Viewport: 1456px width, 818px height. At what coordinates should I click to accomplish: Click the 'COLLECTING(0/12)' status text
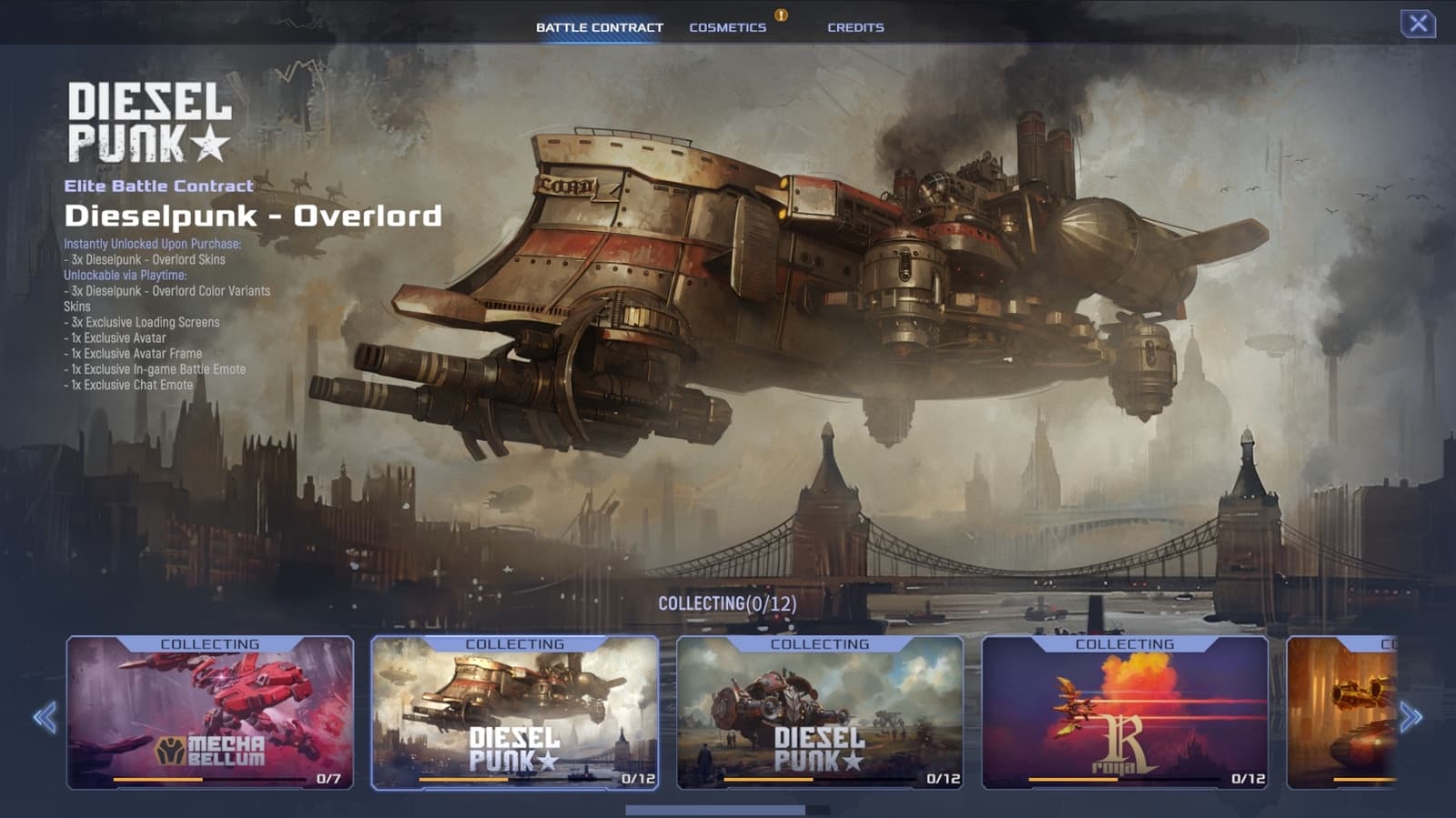727,603
